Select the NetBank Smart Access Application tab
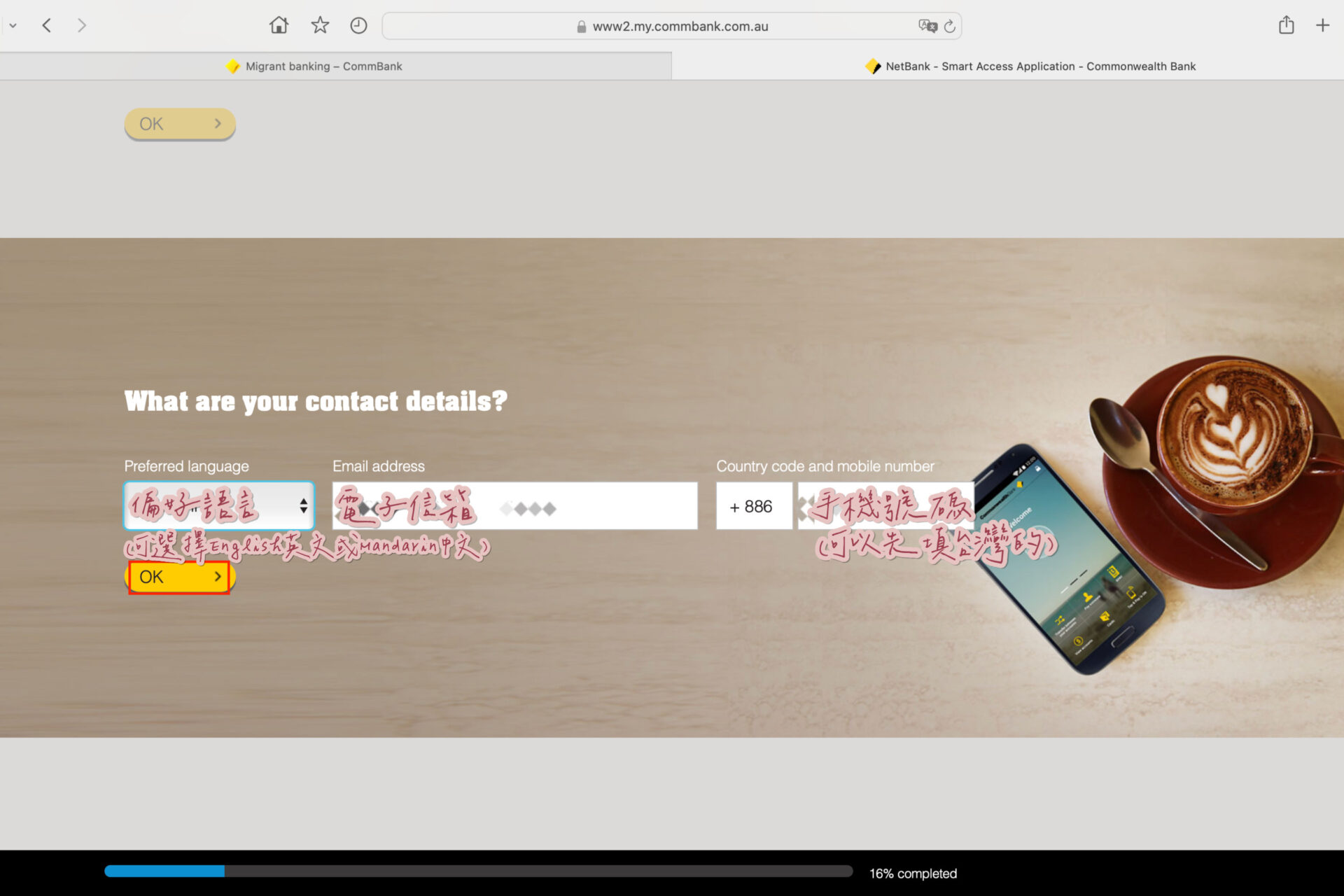Image resolution: width=1344 pixels, height=896 pixels. pyautogui.click(x=1040, y=66)
